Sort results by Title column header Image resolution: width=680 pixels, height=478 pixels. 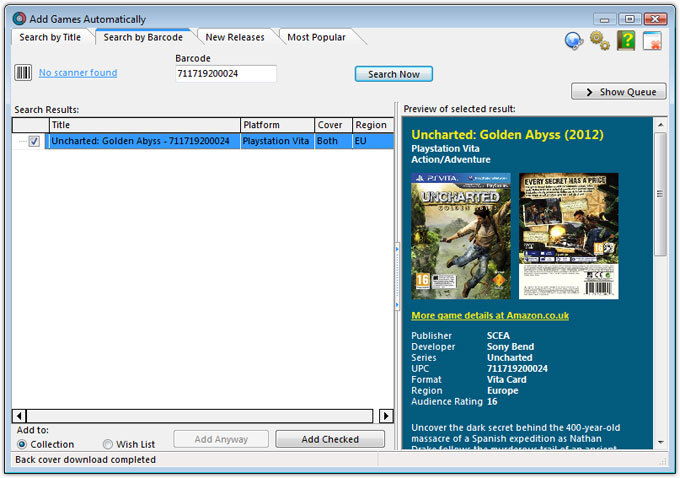(144, 125)
